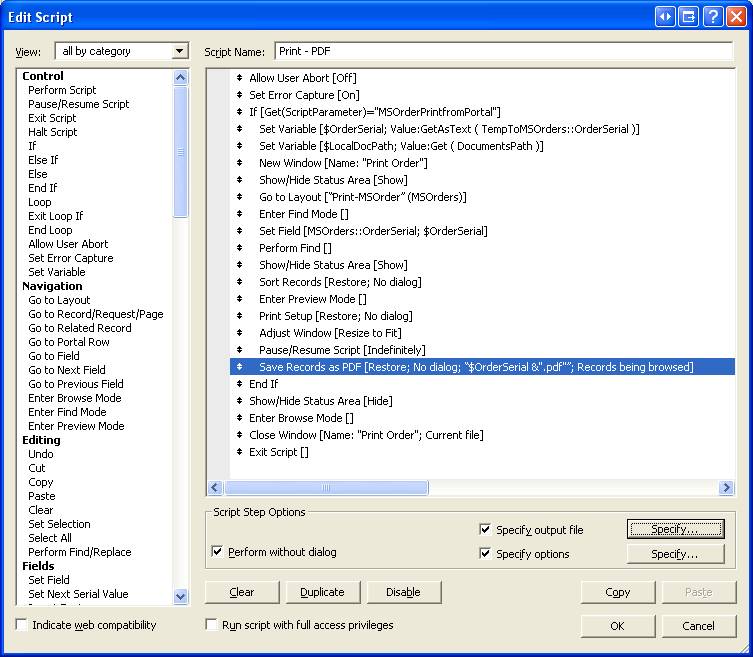Click the move handle next to Save Records as PDF
The height and width of the screenshot is (657, 753).
(x=239, y=367)
